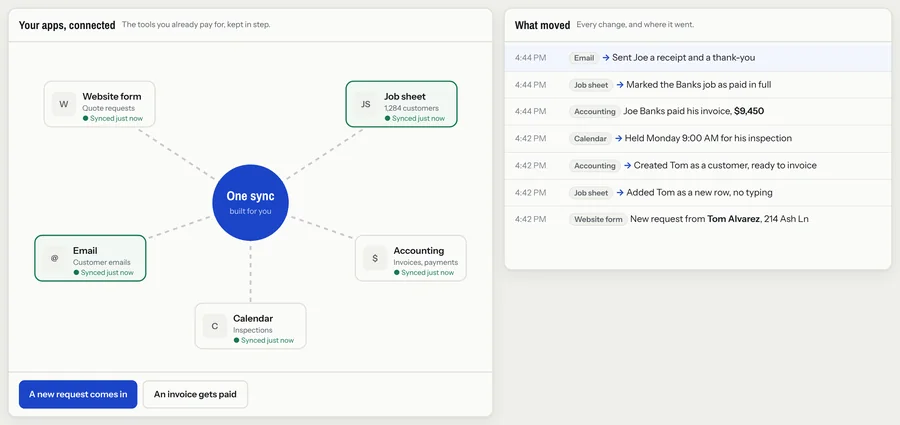Viewport: 900px width, 425px height.
Task: Click 'Inspections' subtitle on Calendar card
Action: coord(253,330)
